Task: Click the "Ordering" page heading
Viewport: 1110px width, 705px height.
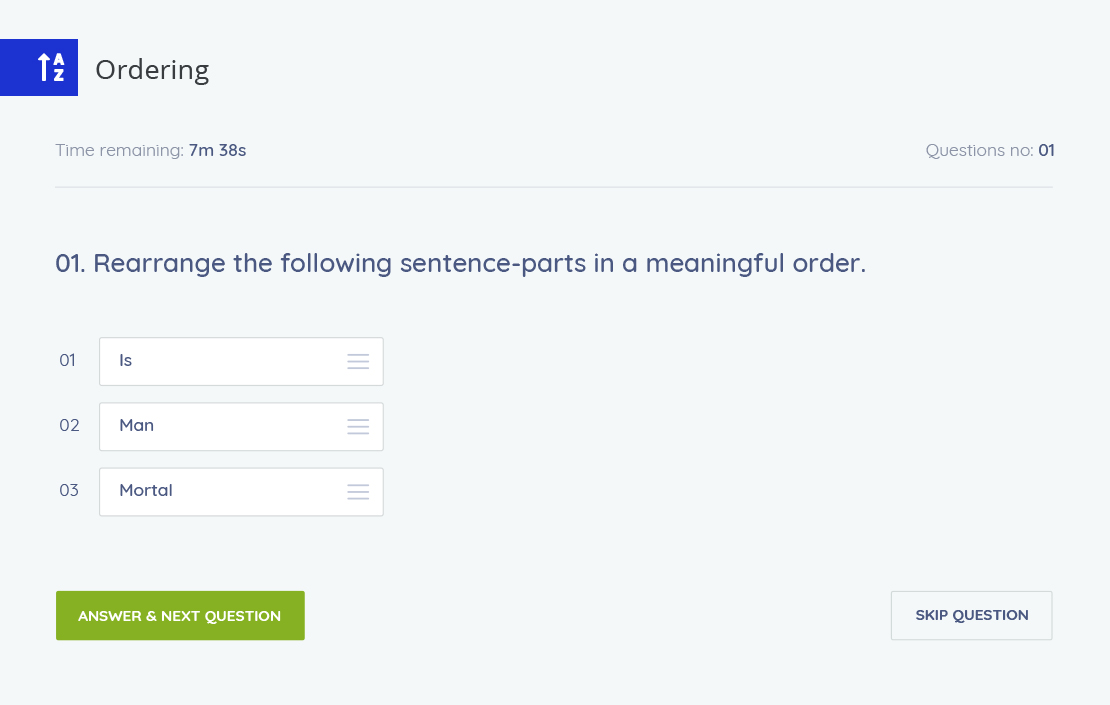Action: click(152, 70)
